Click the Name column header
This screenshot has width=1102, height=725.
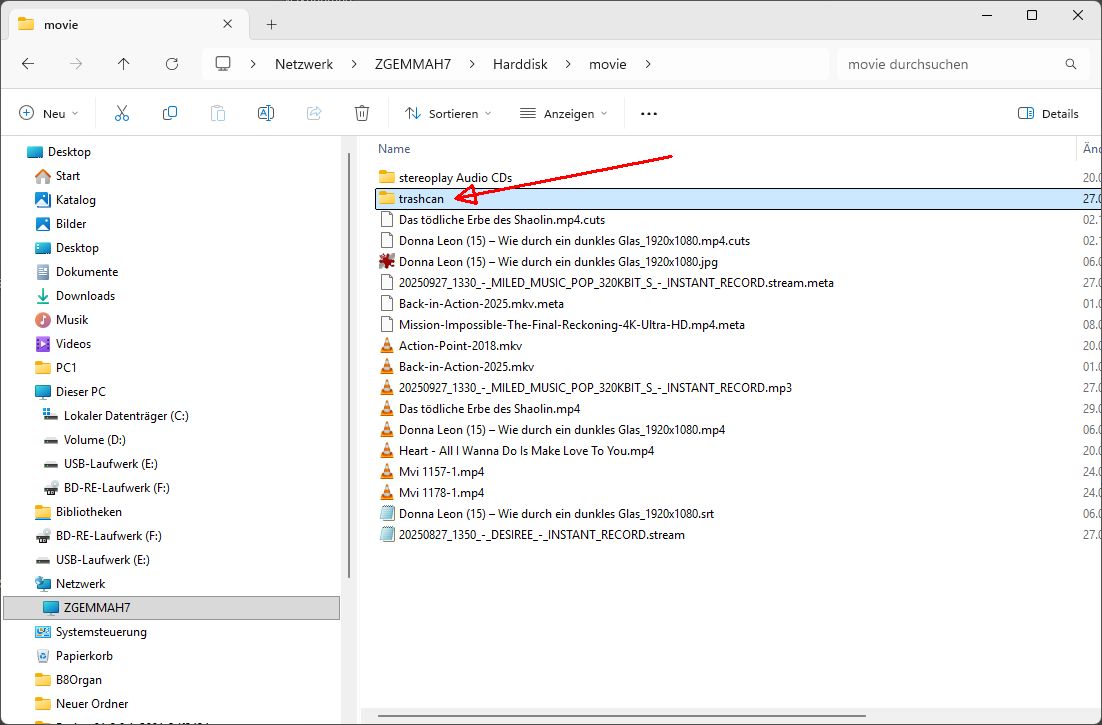point(395,149)
